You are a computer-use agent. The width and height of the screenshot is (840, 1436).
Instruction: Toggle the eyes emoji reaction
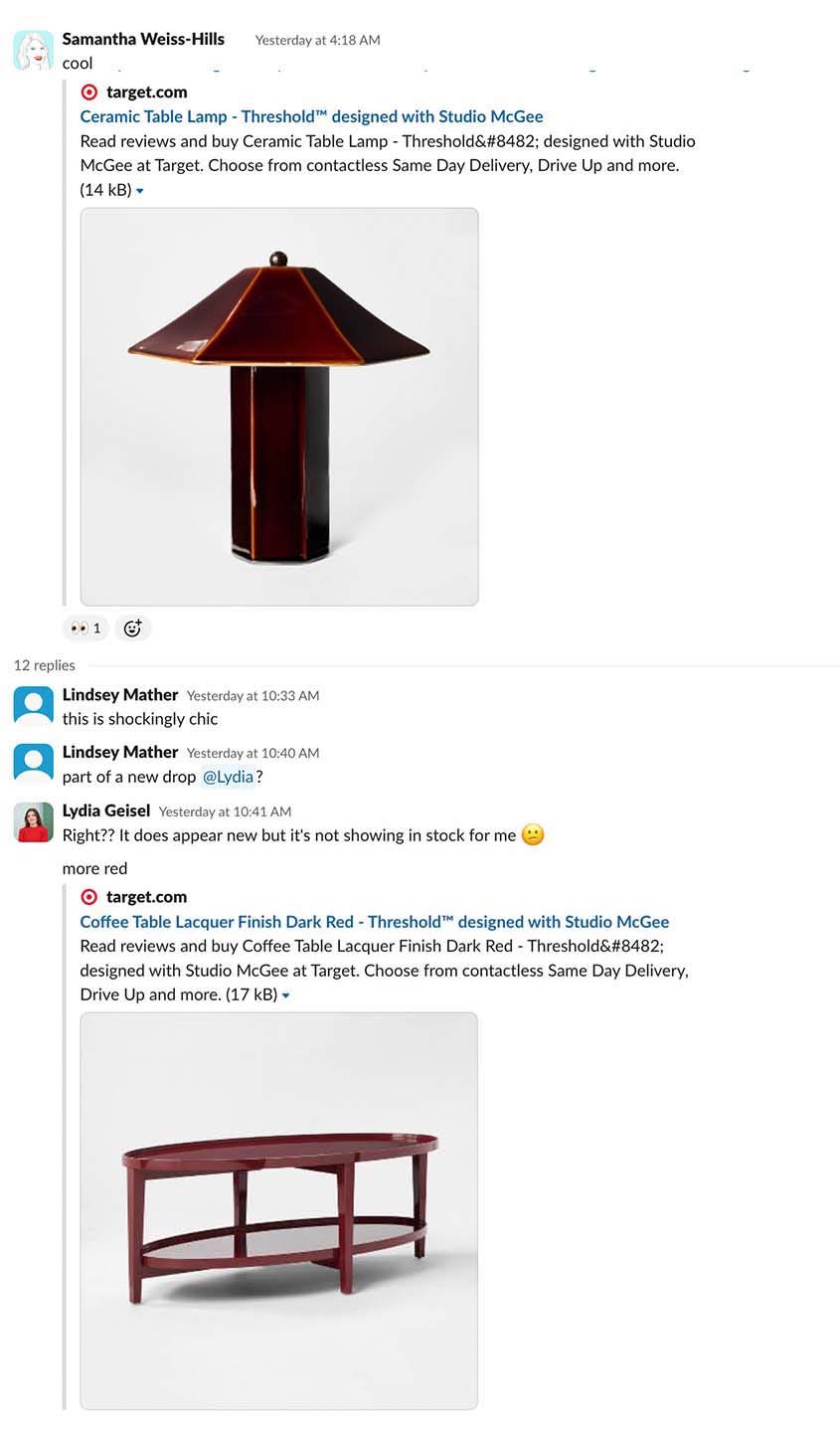85,628
